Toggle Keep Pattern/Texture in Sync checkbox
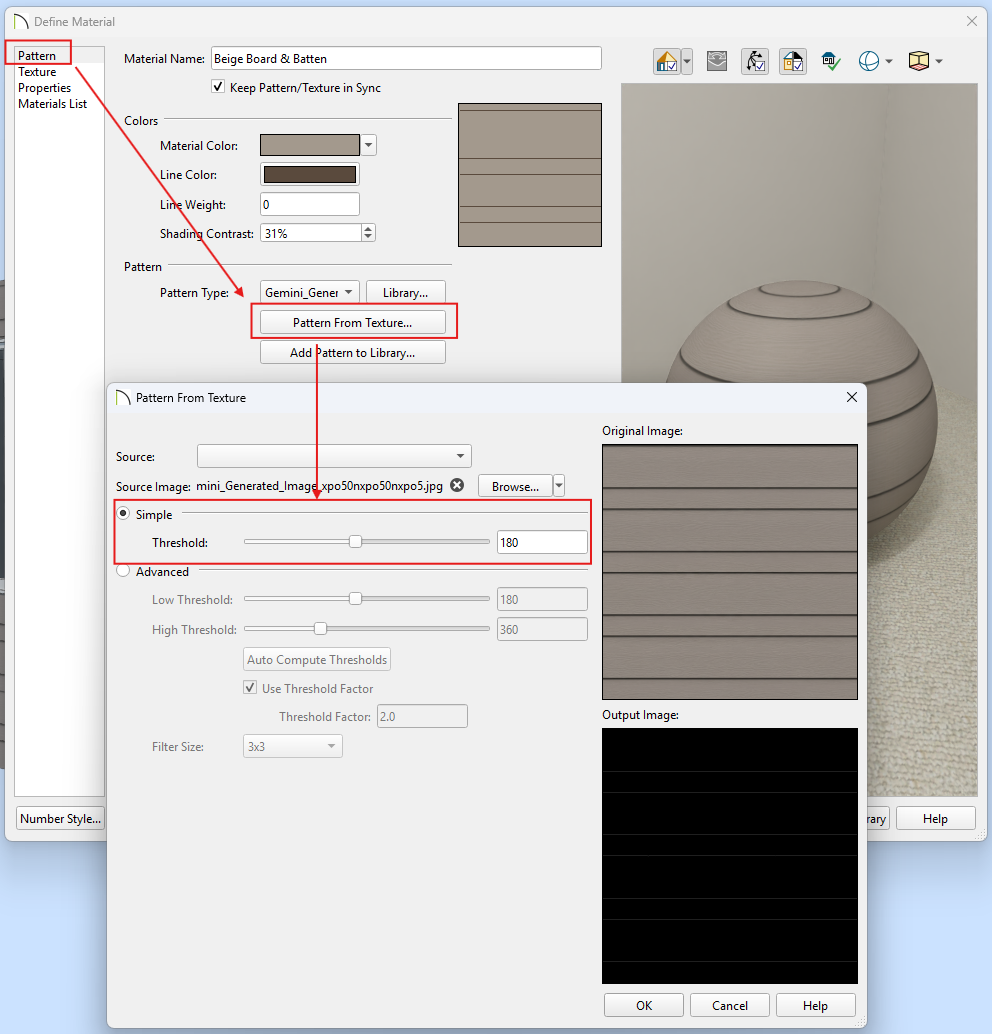 218,86
